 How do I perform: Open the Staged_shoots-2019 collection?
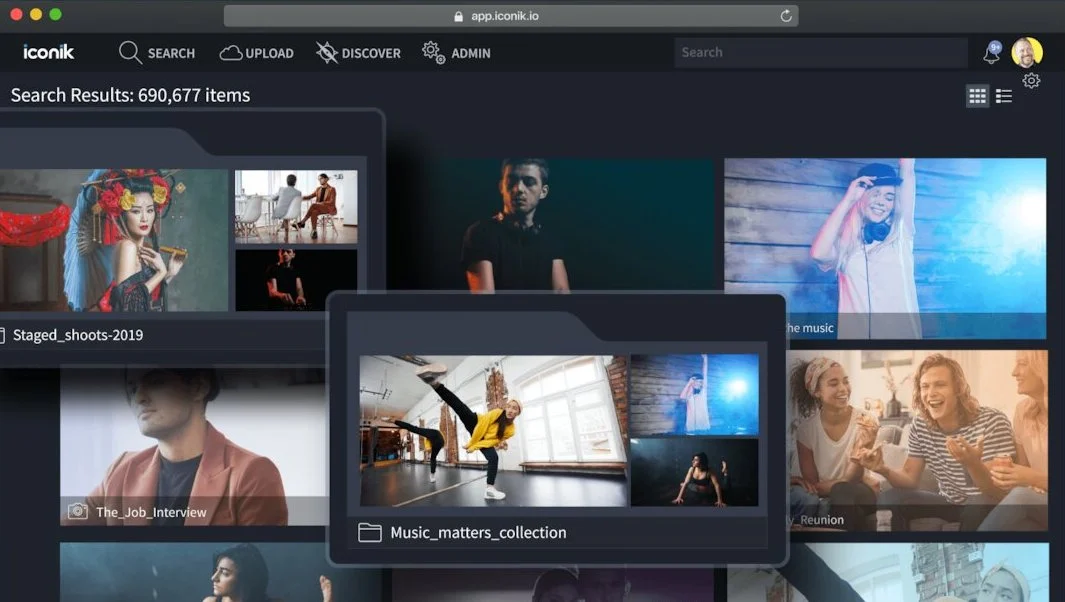[78, 335]
